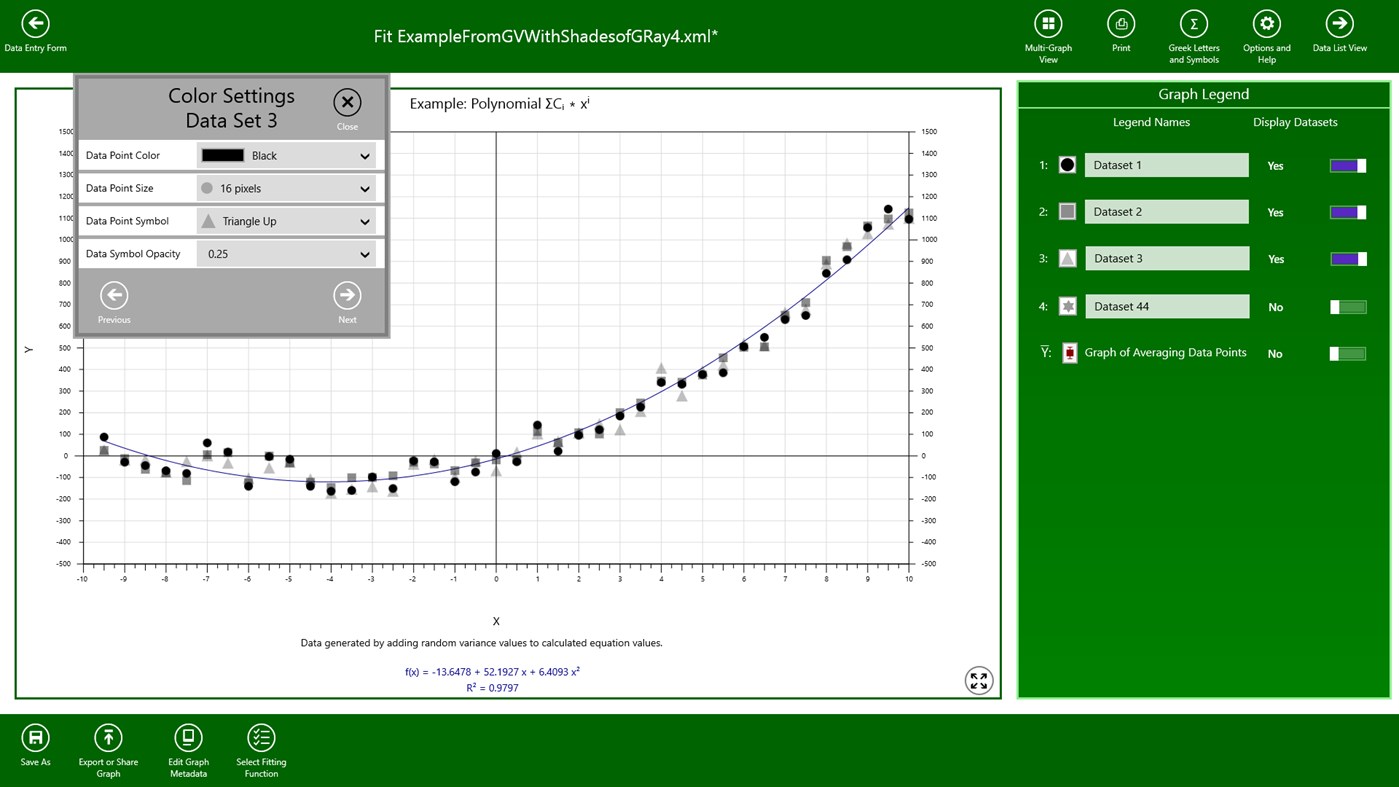The width and height of the screenshot is (1399, 787).
Task: Click the Save As icon
Action: [x=35, y=738]
